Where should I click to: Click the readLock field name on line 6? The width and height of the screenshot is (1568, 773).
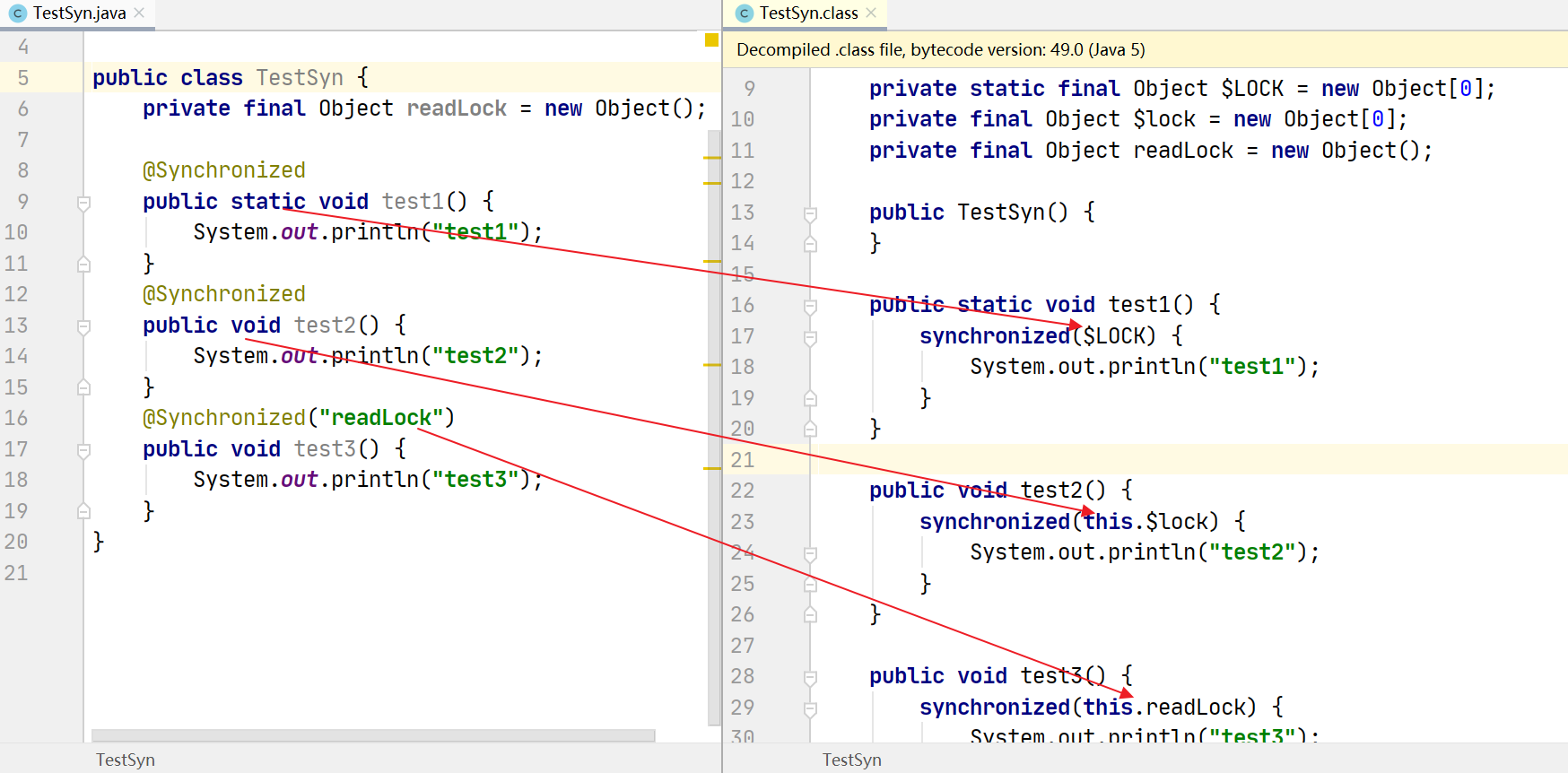[x=457, y=109]
